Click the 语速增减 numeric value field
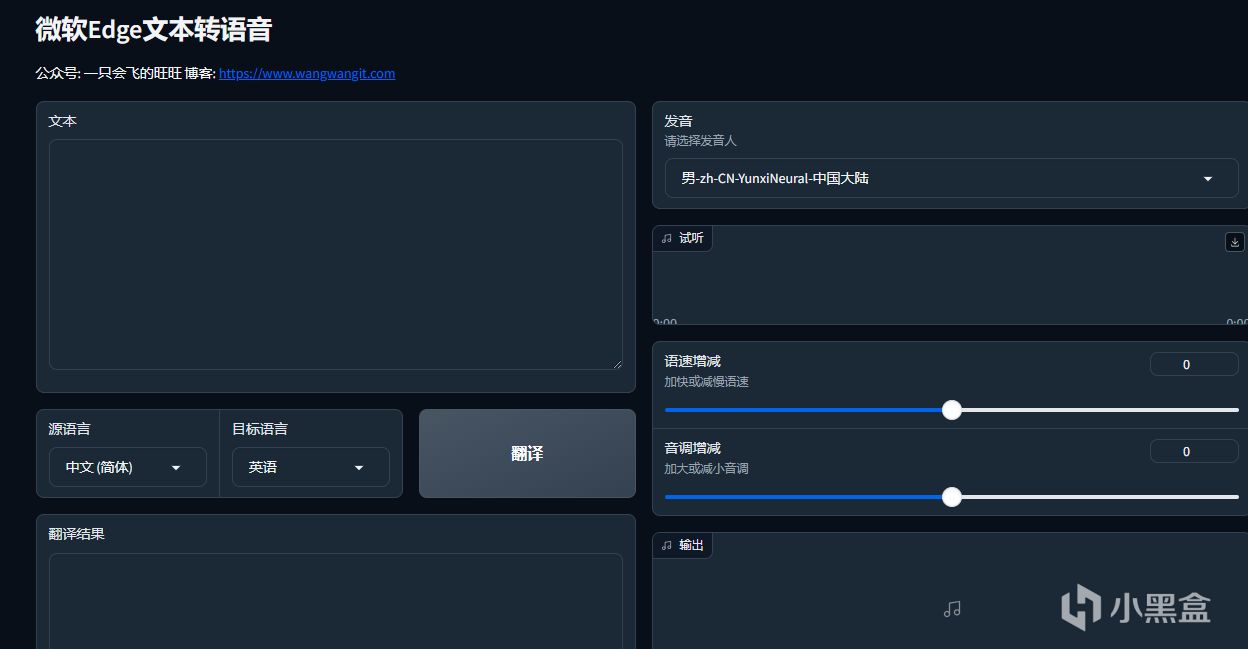The width and height of the screenshot is (1248, 649). click(x=1194, y=364)
